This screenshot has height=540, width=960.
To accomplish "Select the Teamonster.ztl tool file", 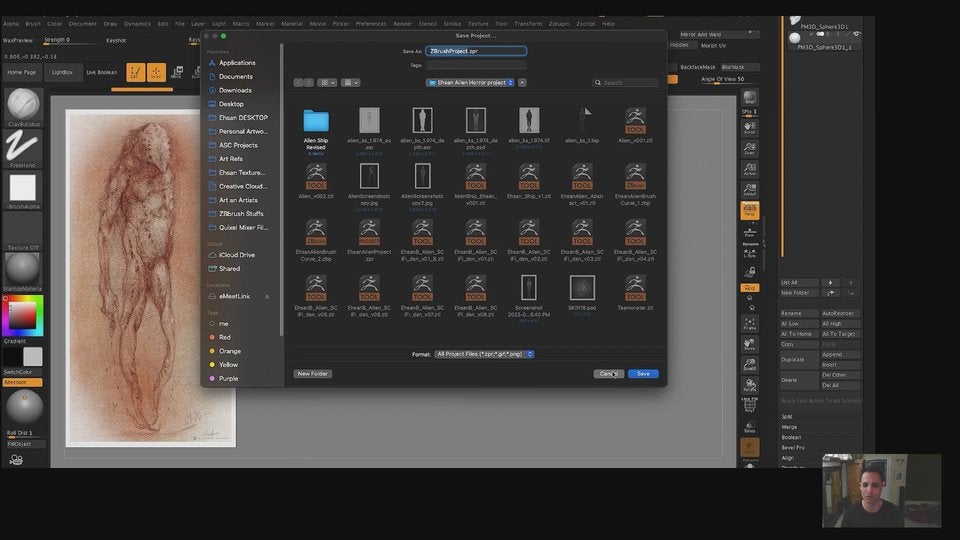I will tap(635, 289).
